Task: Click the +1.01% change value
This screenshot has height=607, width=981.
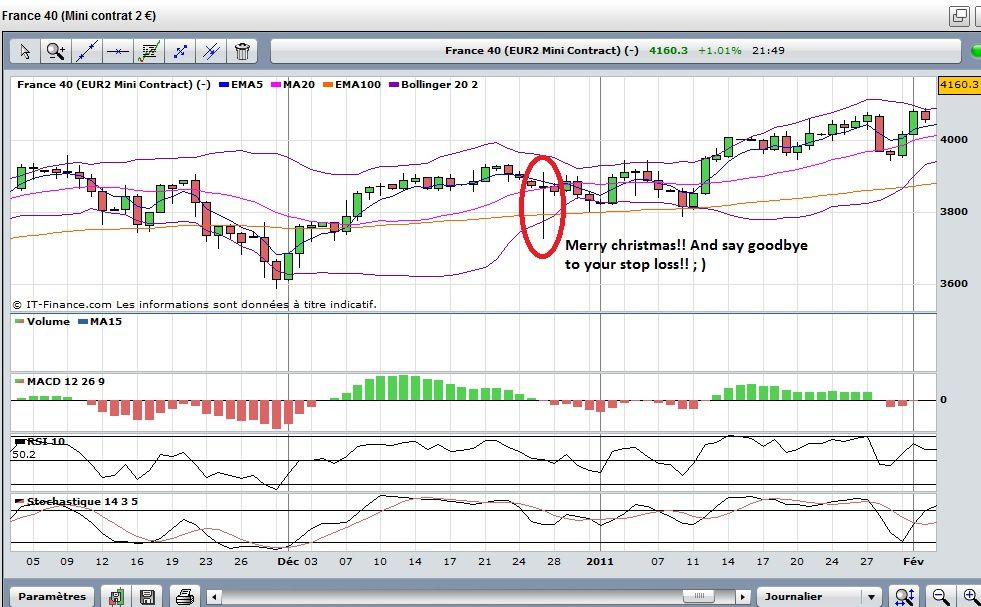Action: pyautogui.click(x=719, y=51)
